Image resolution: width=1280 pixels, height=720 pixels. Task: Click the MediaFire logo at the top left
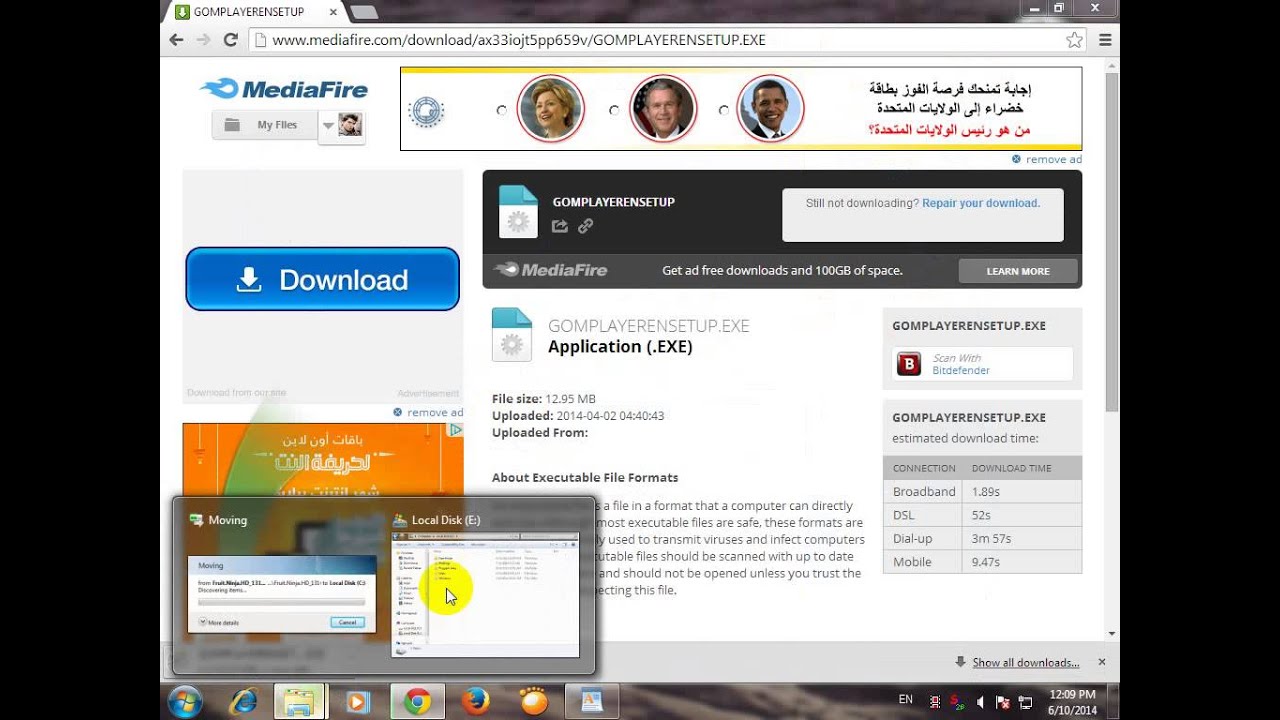(x=284, y=89)
